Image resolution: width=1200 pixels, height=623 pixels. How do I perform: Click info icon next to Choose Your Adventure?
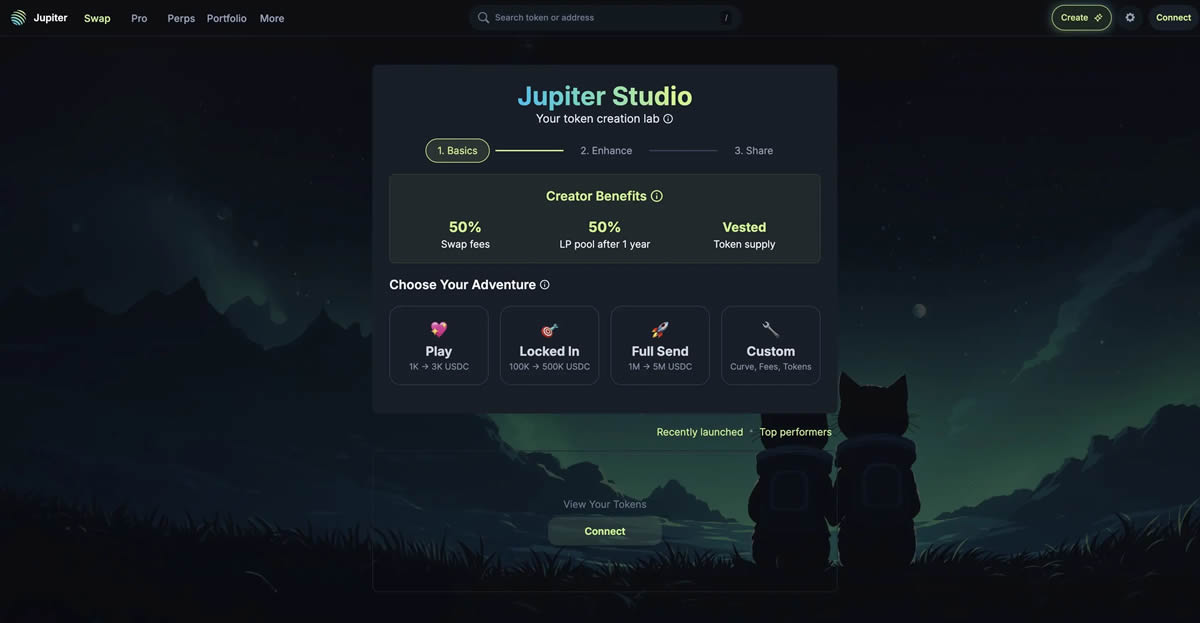coord(545,285)
